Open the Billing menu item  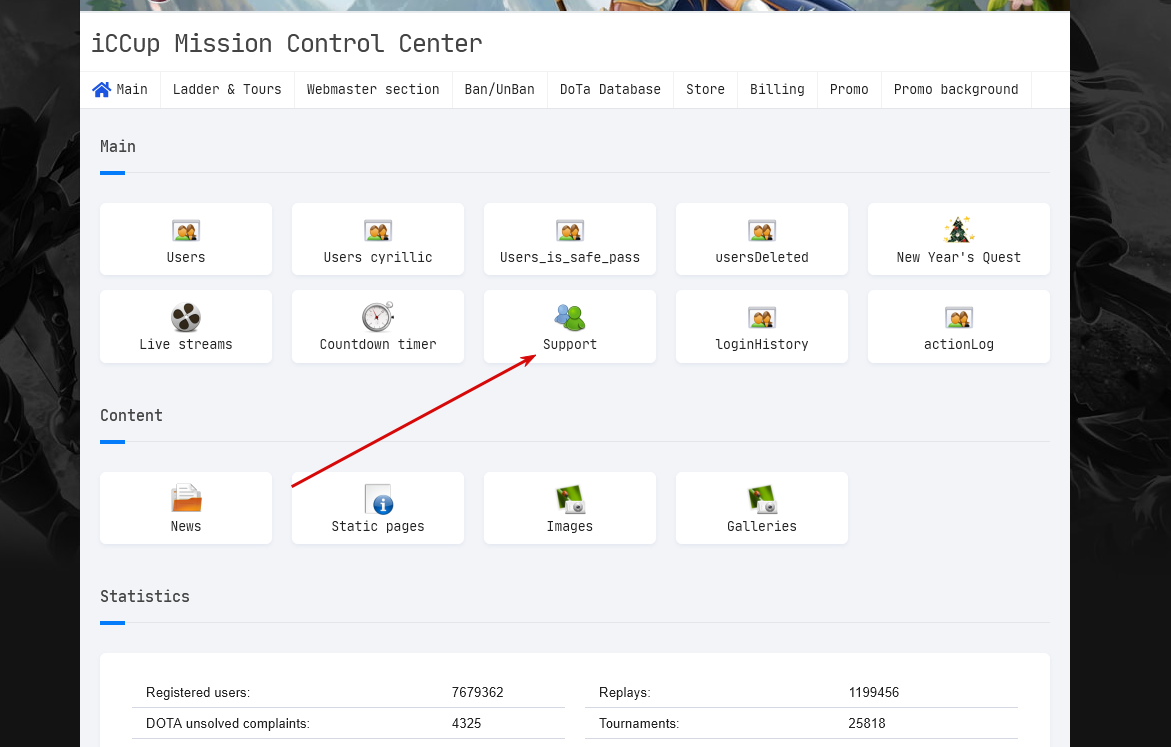click(777, 90)
